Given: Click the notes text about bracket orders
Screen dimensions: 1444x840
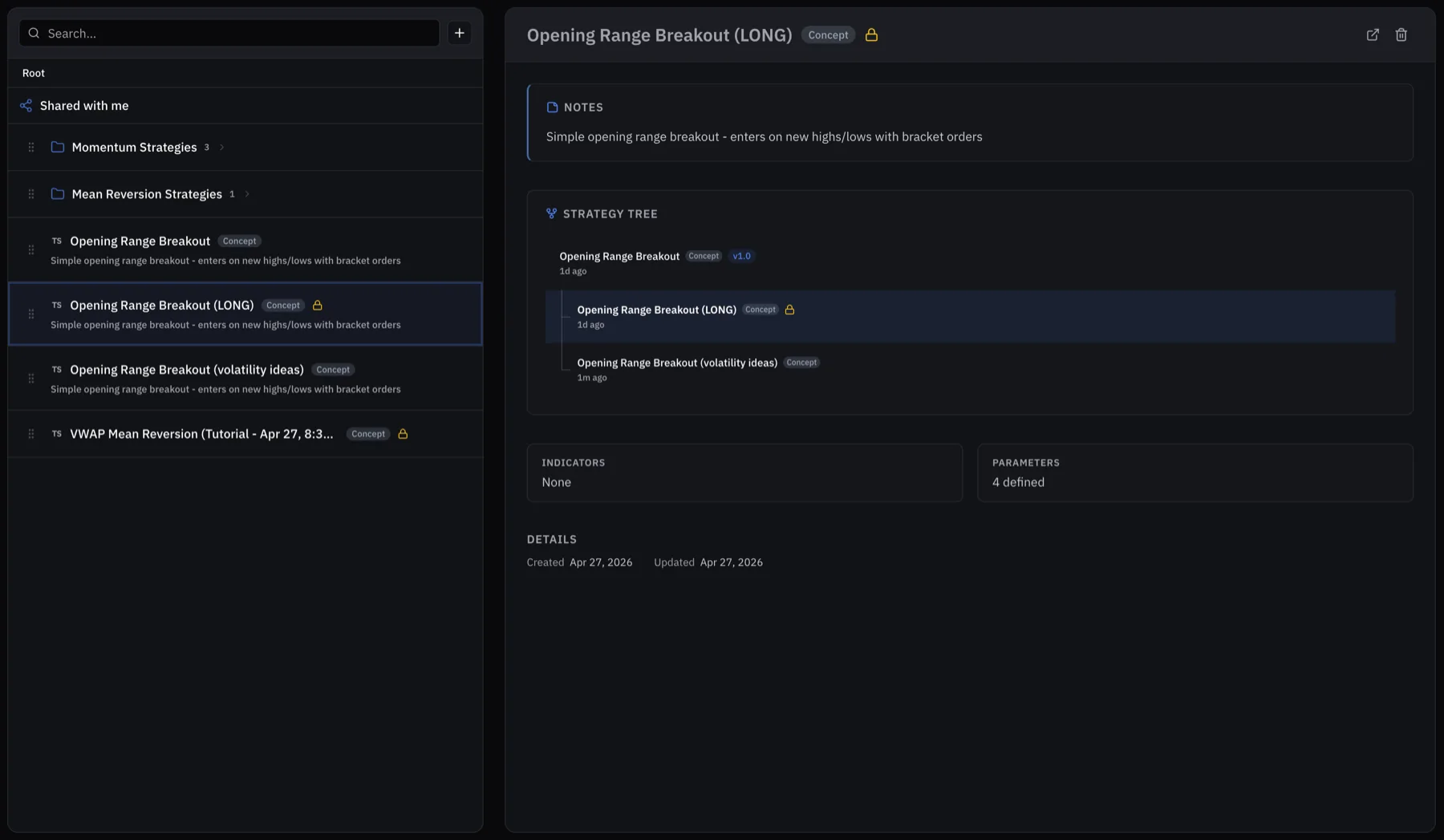Looking at the screenshot, I should click(x=764, y=136).
